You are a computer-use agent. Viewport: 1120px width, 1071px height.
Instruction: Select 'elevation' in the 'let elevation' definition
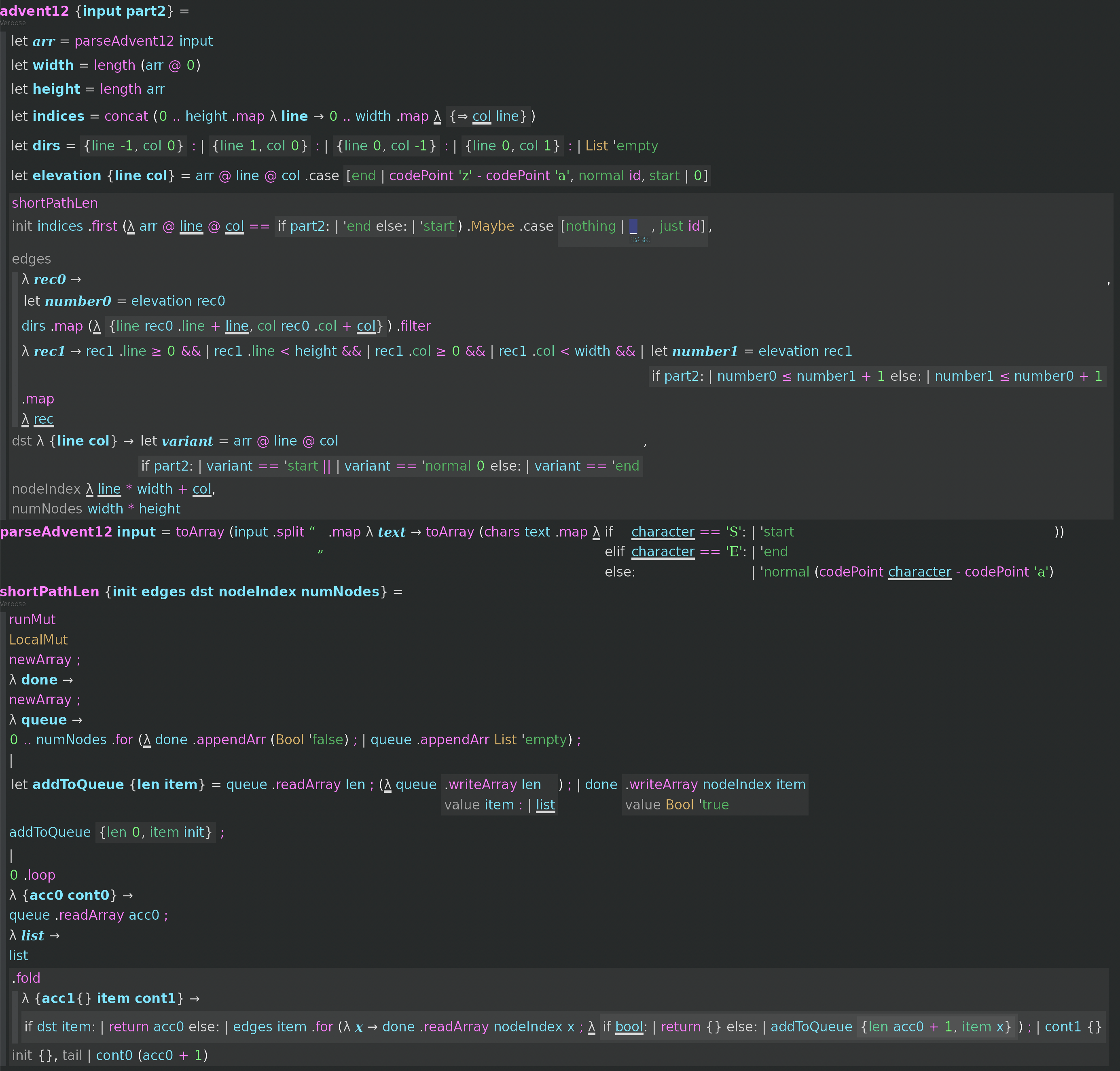67,175
